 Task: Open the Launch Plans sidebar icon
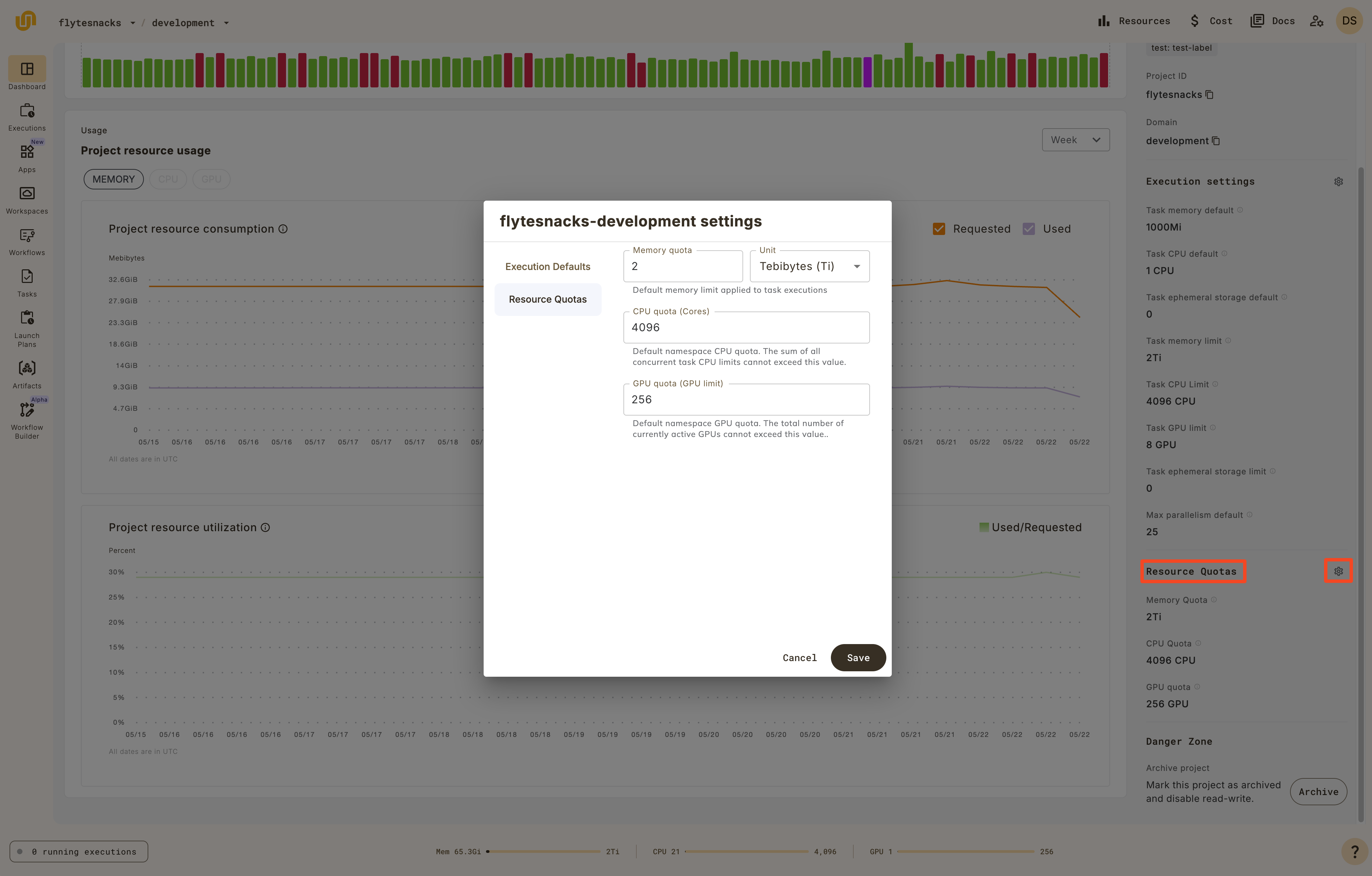[27, 318]
